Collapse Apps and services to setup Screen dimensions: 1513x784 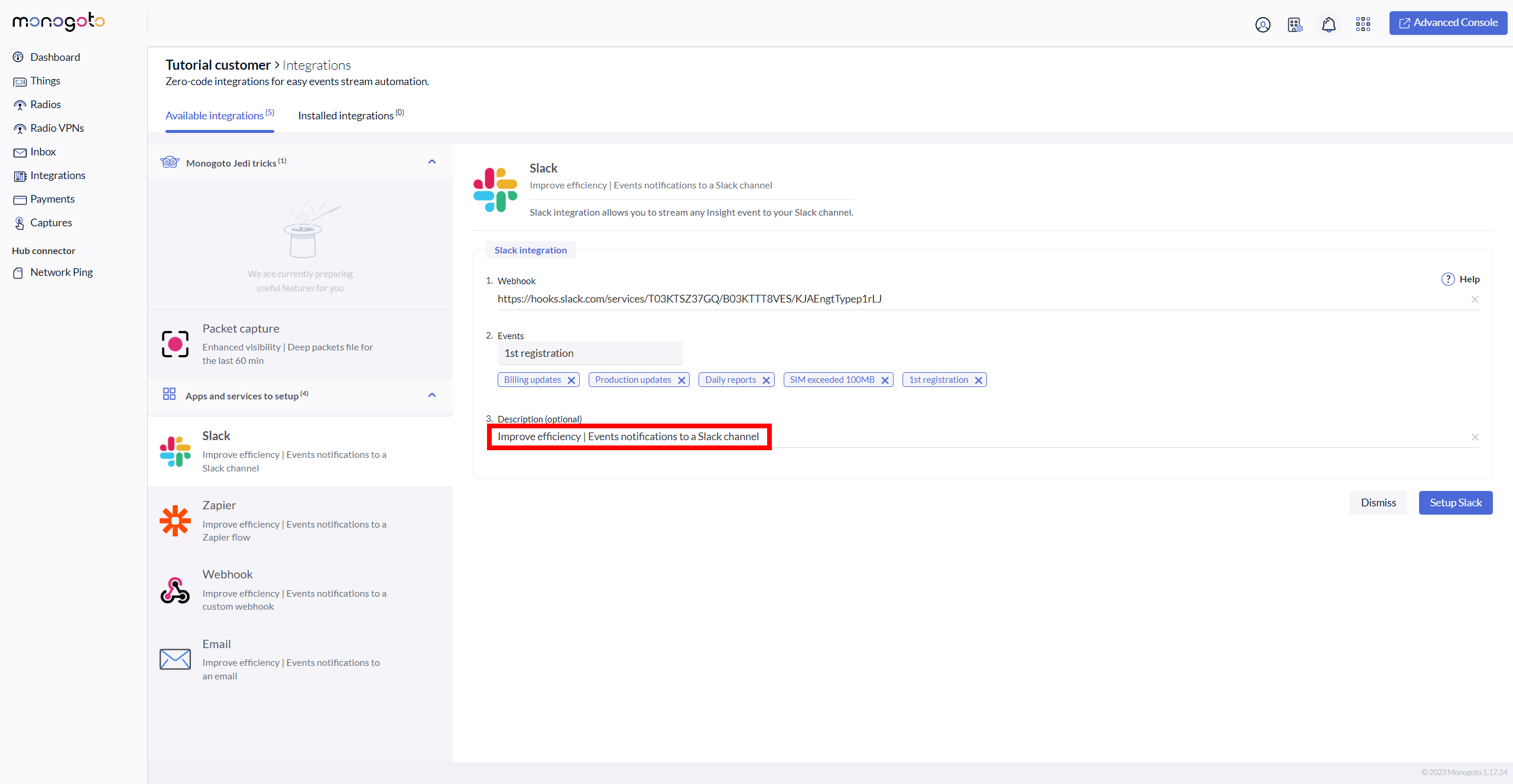click(432, 395)
